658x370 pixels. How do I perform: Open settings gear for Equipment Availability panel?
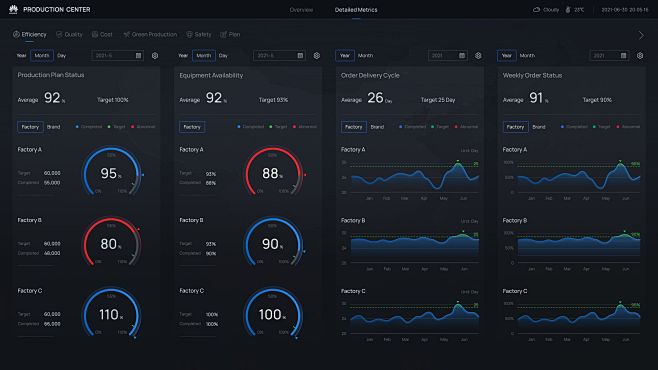(x=316, y=55)
